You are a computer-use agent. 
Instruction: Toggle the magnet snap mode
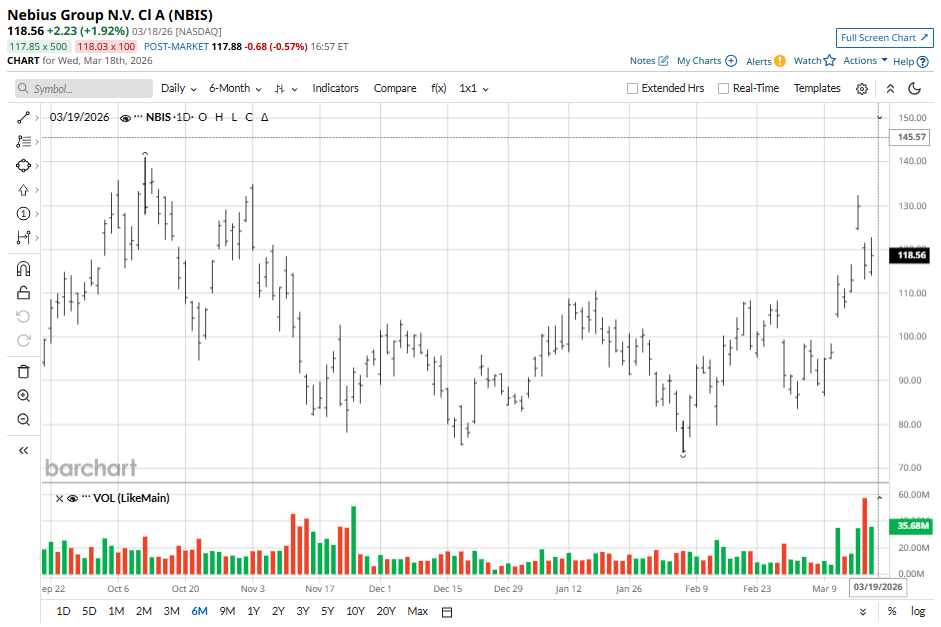[x=23, y=268]
